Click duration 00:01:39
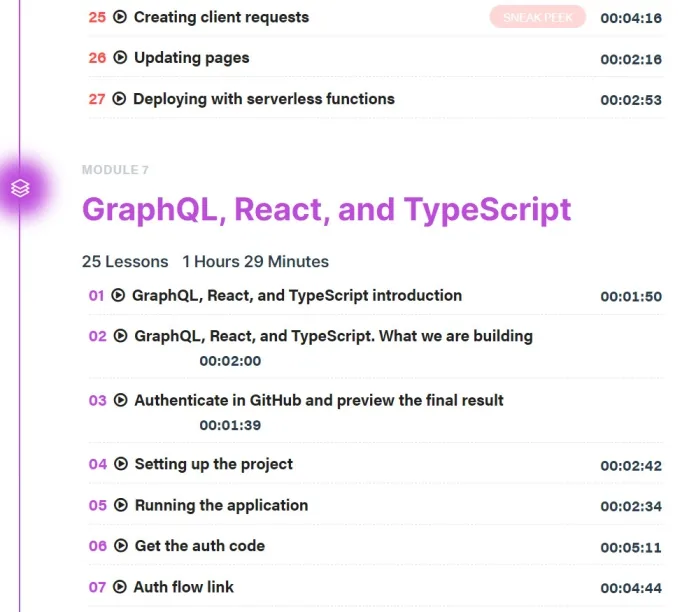The height and width of the screenshot is (612, 682). 230,425
